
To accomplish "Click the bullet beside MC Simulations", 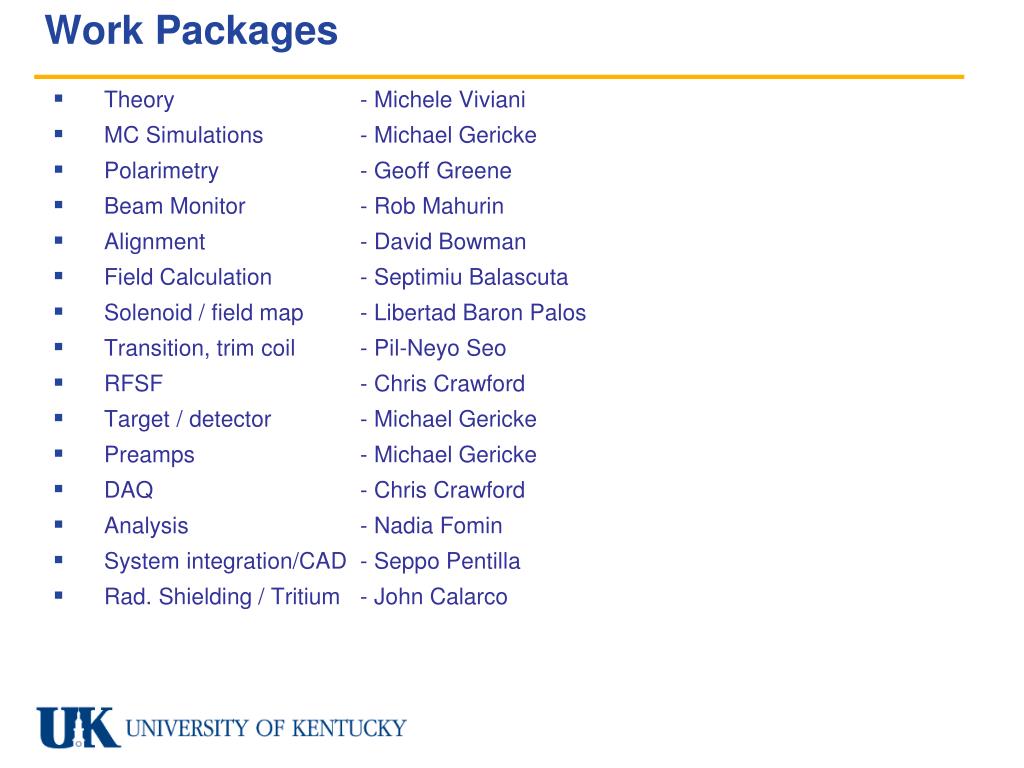I will (x=59, y=134).
